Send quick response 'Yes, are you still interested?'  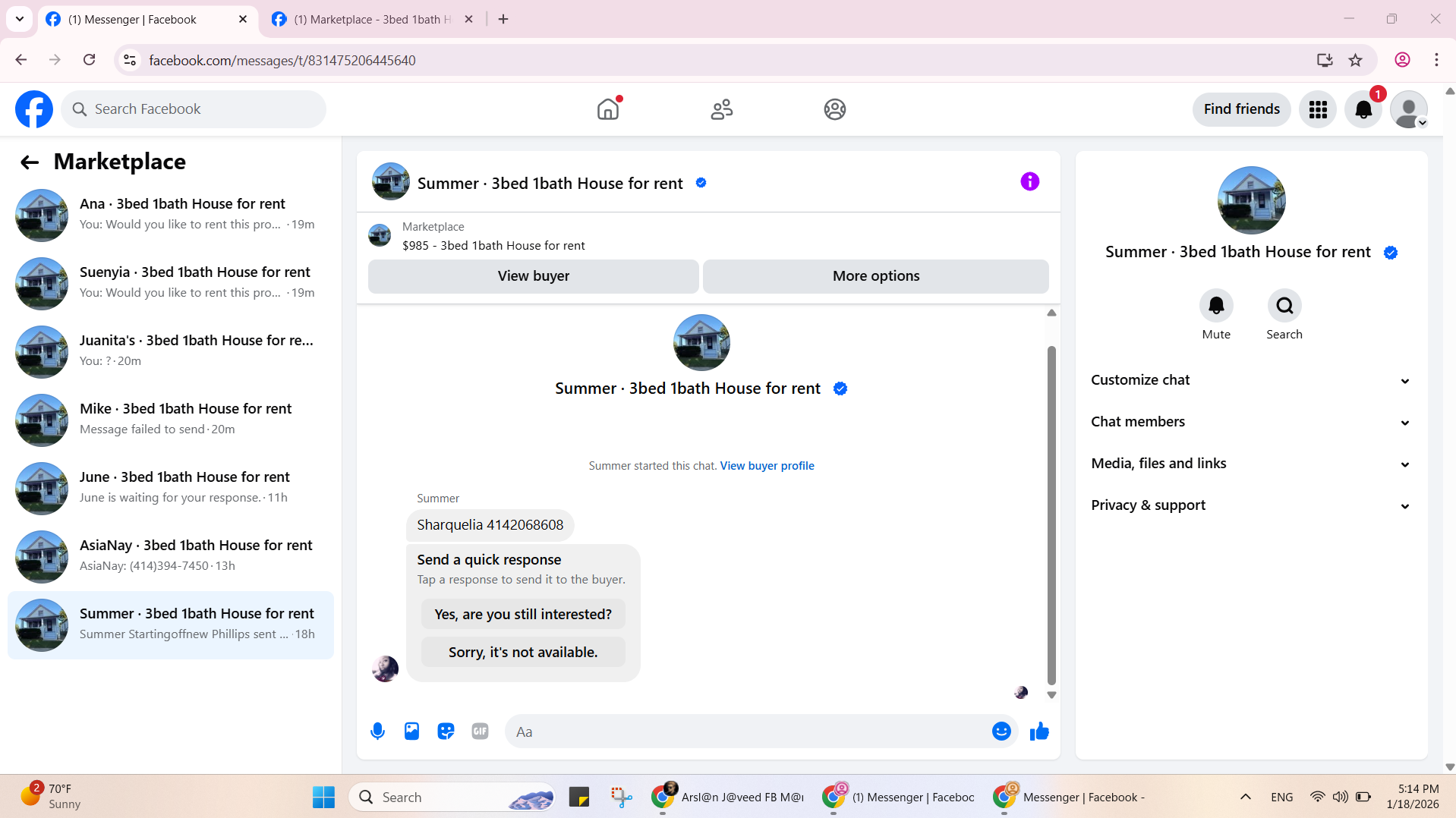[523, 614]
